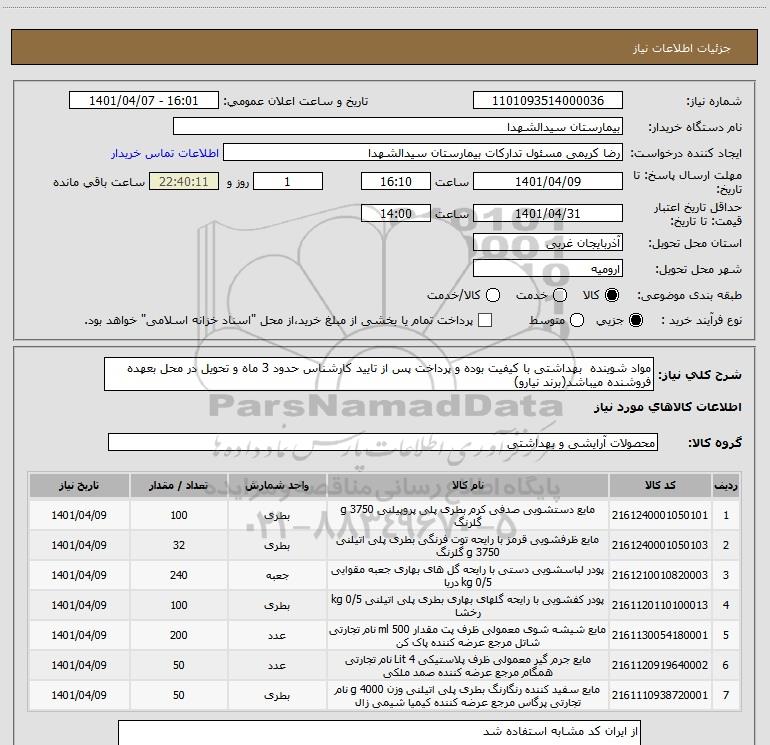Viewport: 770px width, 745px height.
Task: Select the جزیی purchase type radio
Action: [635, 320]
